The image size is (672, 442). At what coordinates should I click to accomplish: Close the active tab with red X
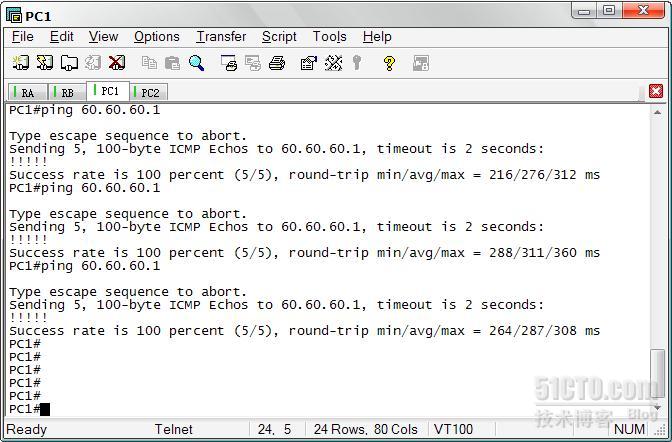click(x=656, y=91)
